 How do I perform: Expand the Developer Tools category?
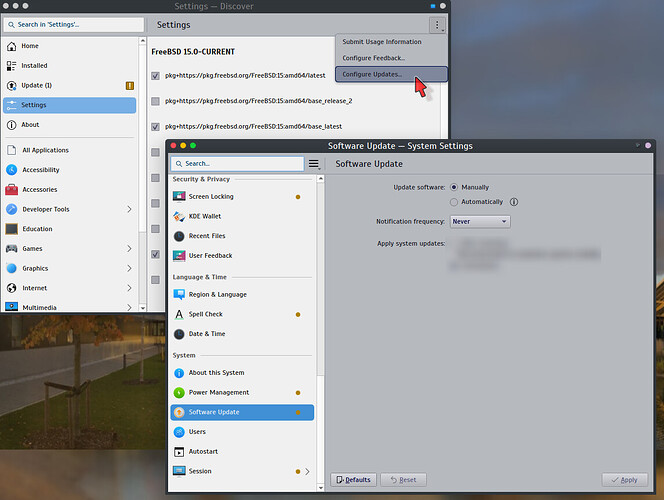[x=129, y=209]
